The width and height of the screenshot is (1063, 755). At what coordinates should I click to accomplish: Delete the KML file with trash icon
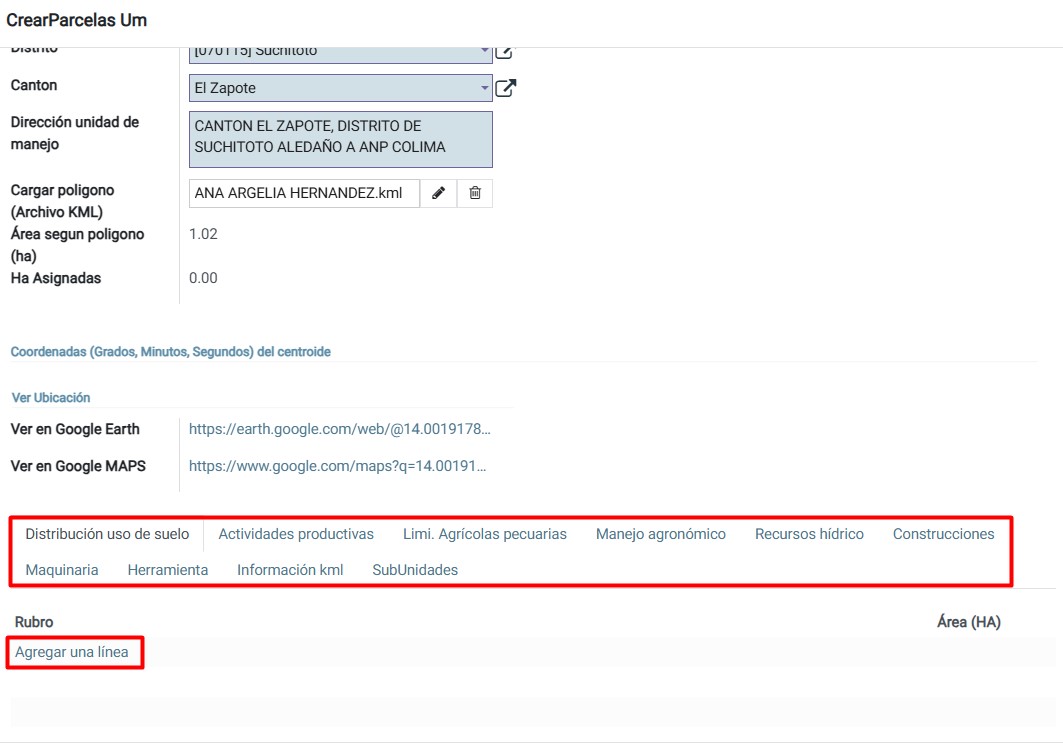(x=475, y=193)
